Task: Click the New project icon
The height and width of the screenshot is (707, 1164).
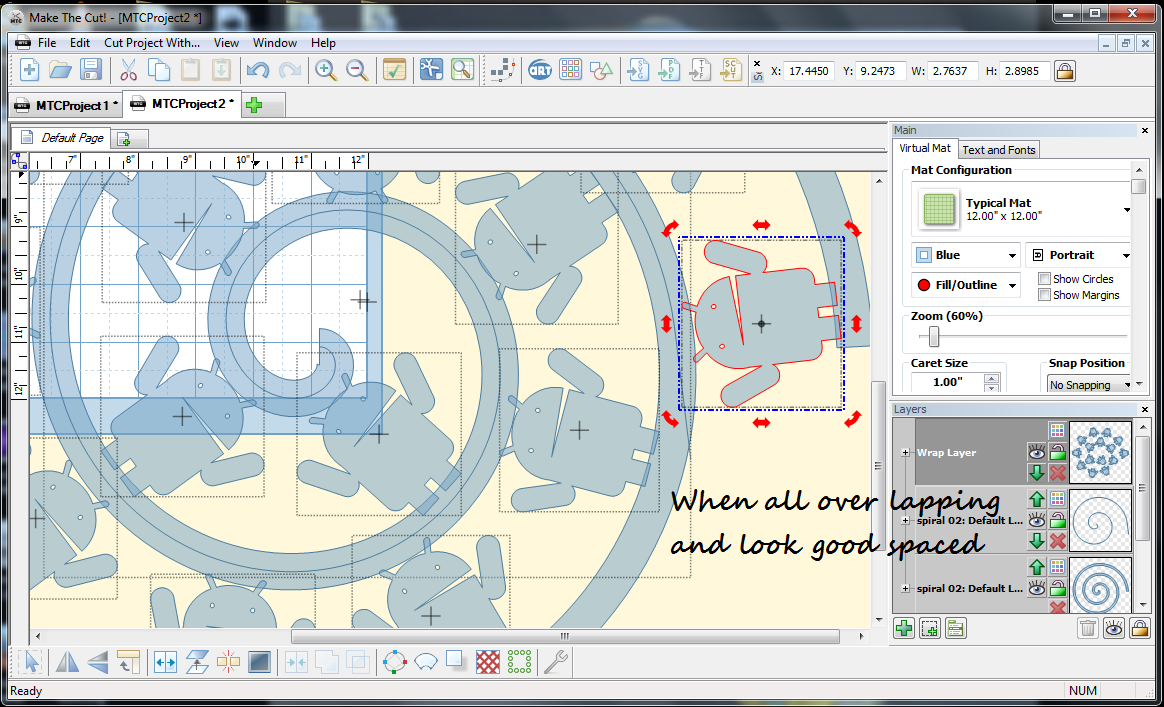Action: click(x=29, y=71)
